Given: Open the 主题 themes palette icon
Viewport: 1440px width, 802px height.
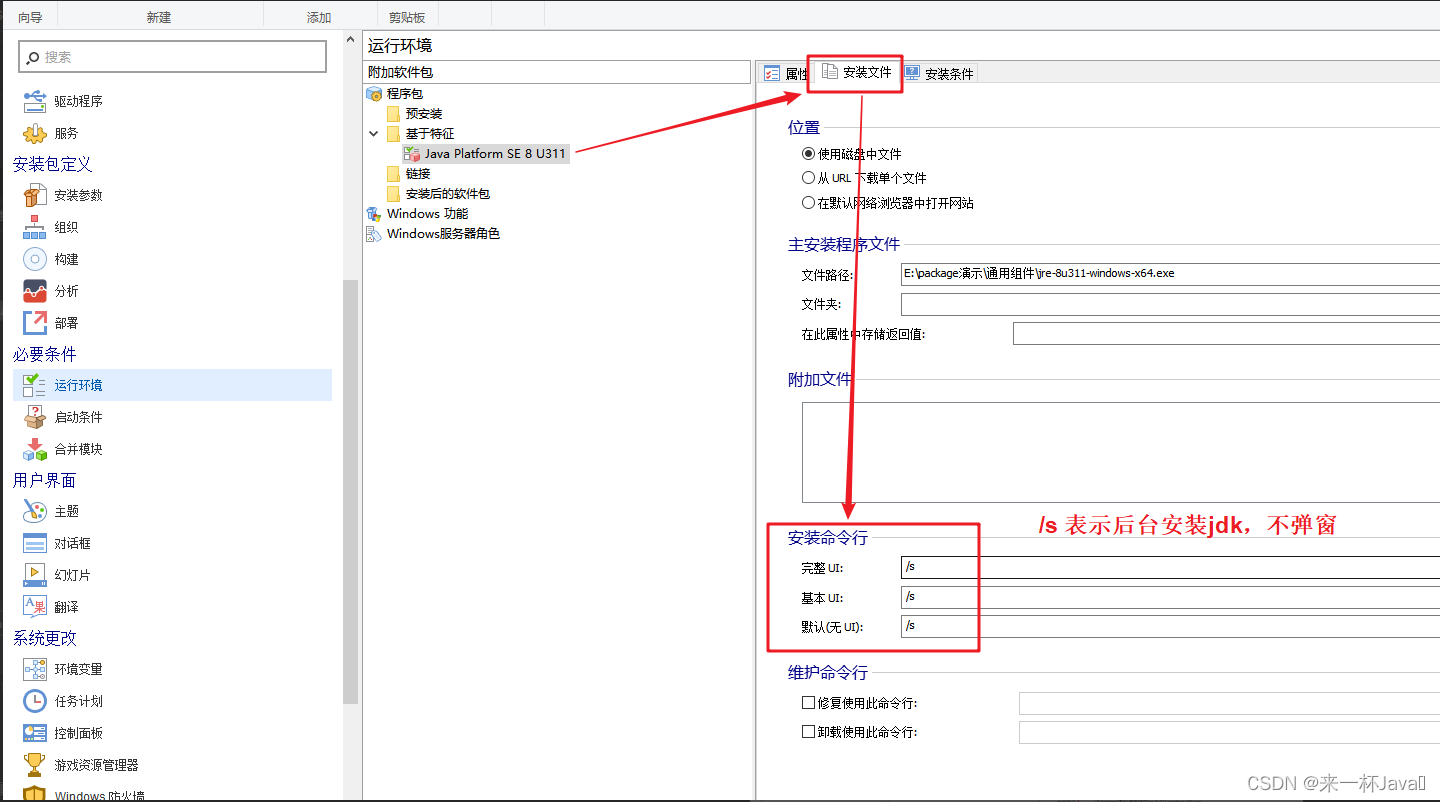Looking at the screenshot, I should (x=35, y=511).
